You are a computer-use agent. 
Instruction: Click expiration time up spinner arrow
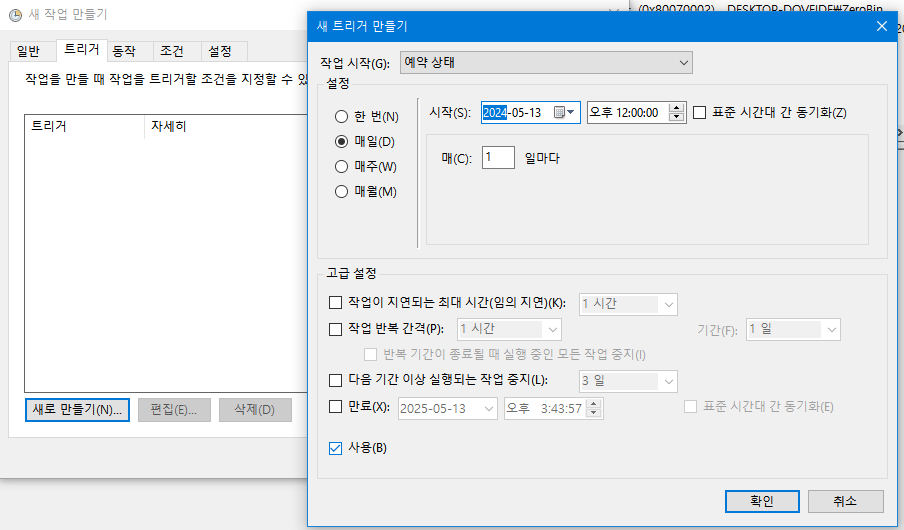click(594, 404)
